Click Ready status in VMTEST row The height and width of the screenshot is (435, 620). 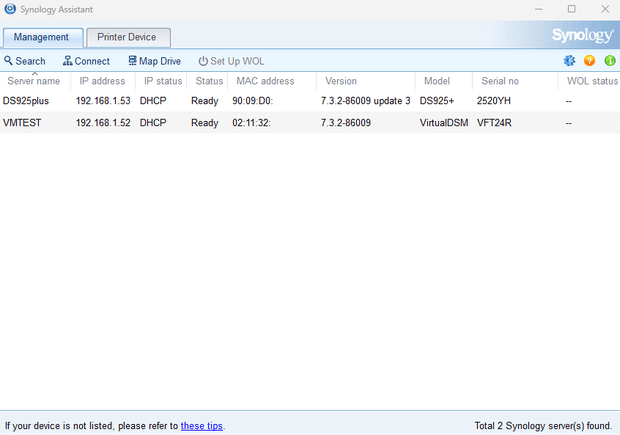coord(204,123)
